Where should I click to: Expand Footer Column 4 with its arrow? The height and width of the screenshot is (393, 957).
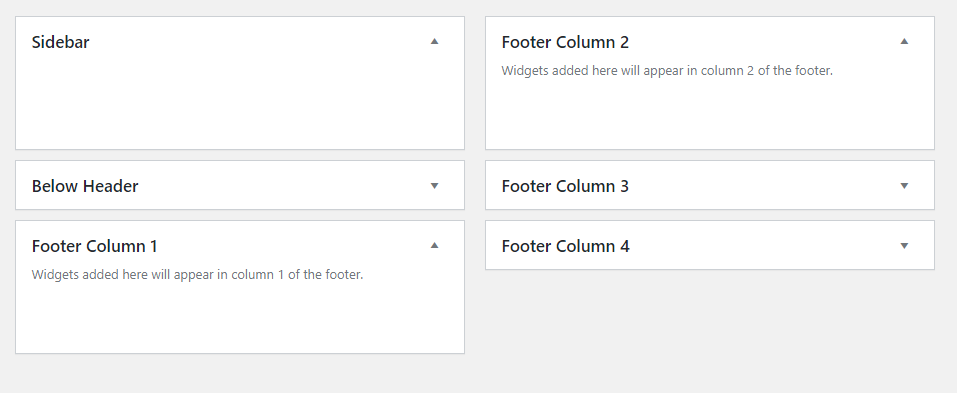[905, 245]
